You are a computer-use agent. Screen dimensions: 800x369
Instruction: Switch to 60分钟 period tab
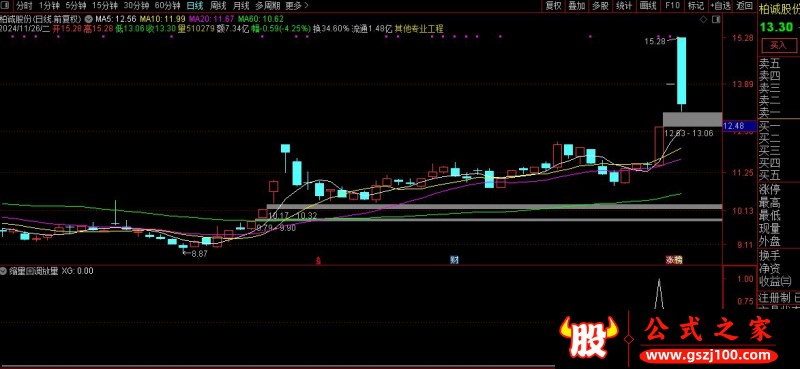click(x=167, y=6)
